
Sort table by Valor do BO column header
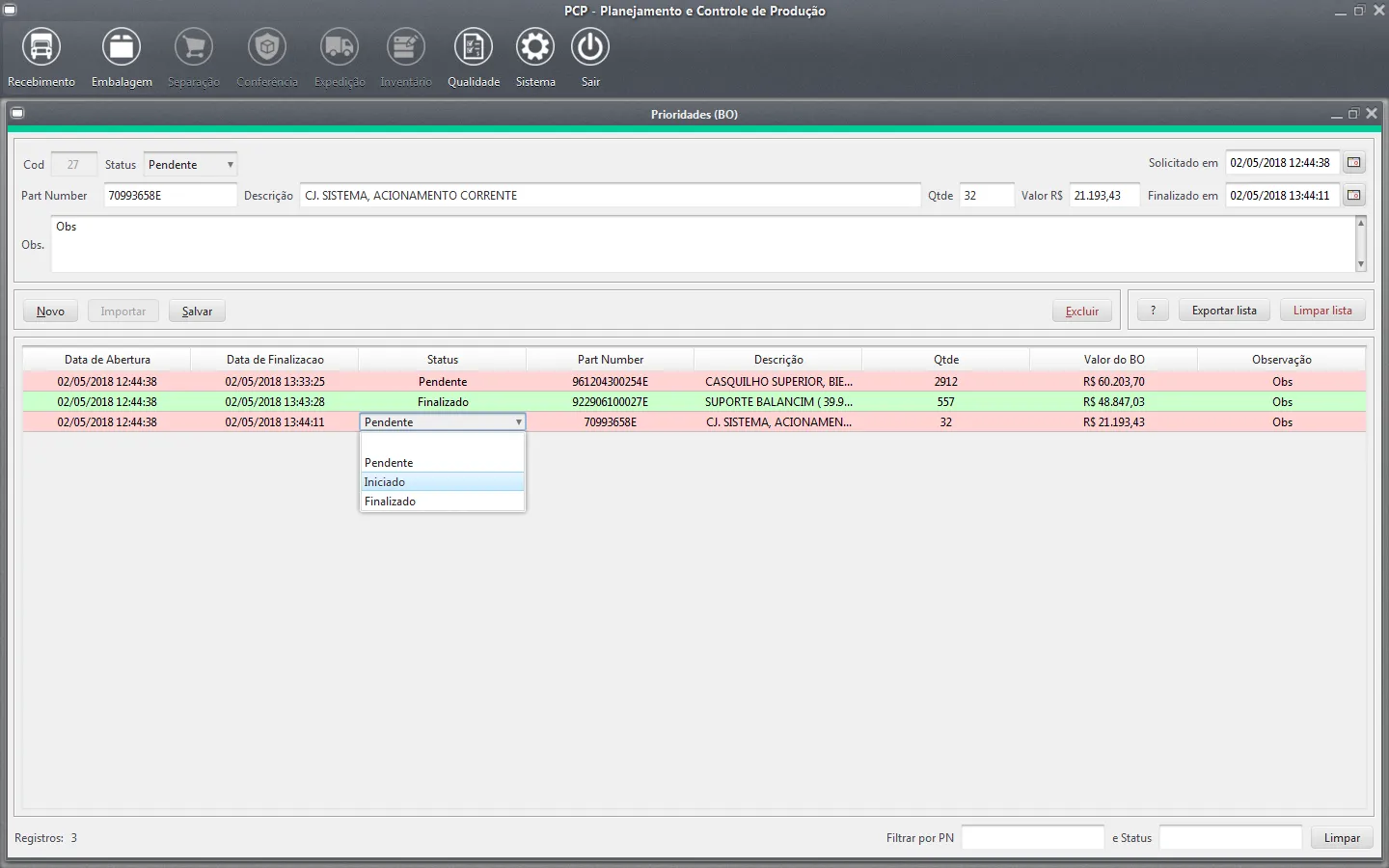click(1113, 360)
